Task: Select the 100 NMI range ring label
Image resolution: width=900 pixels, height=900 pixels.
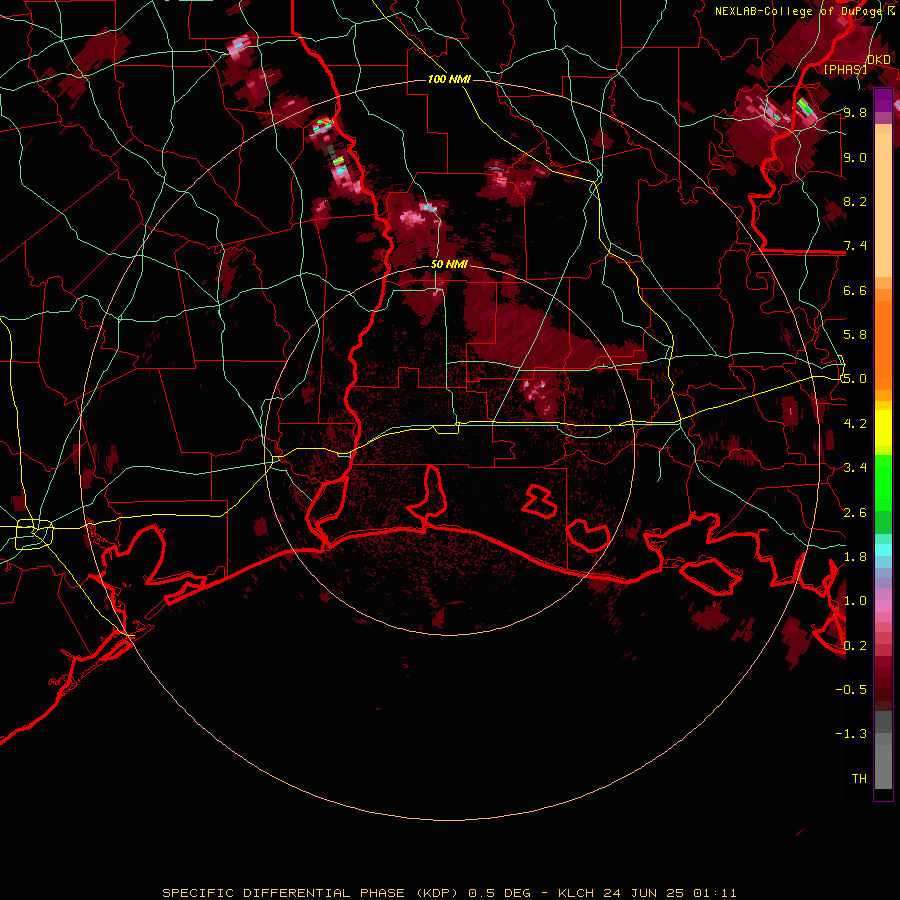Action: coord(449,79)
